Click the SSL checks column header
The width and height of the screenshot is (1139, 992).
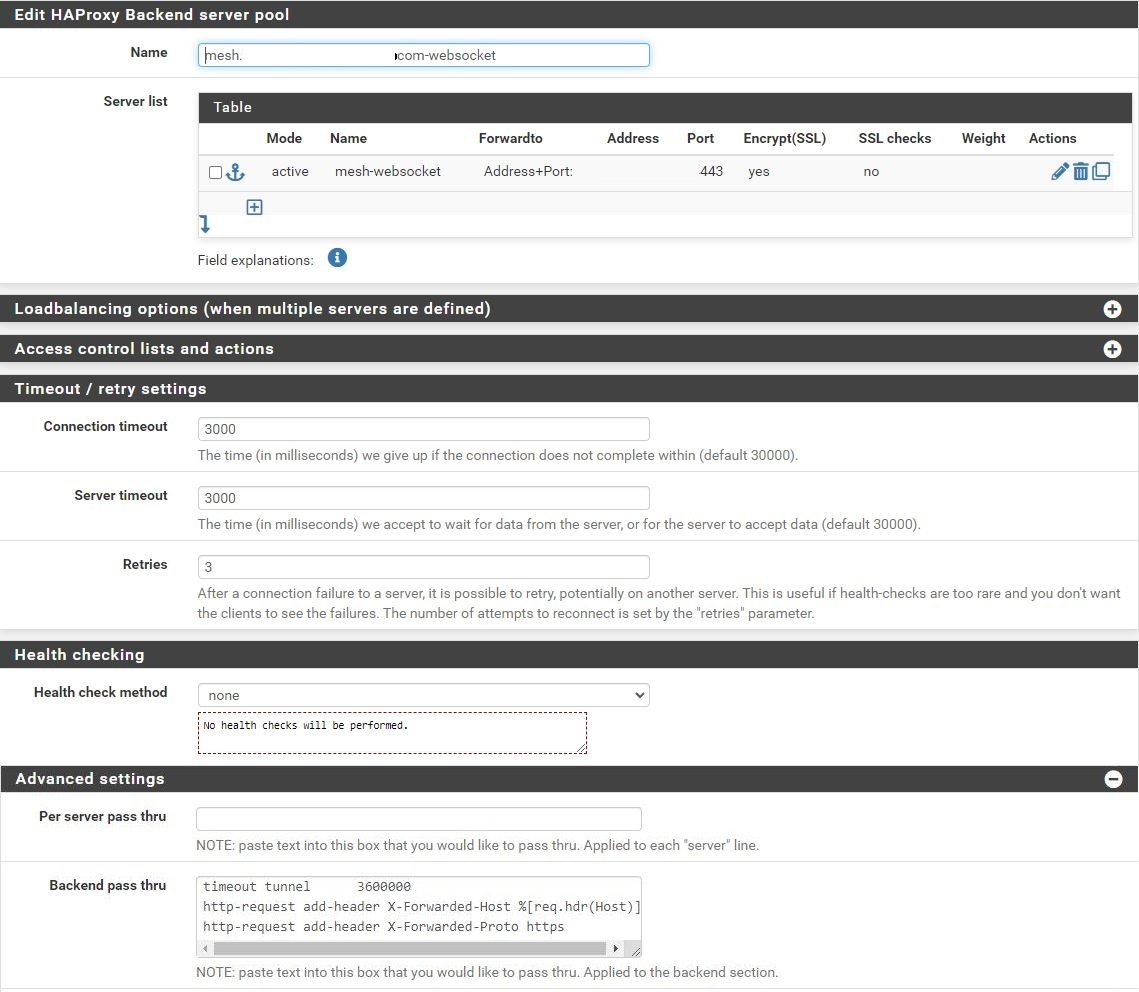(x=894, y=138)
